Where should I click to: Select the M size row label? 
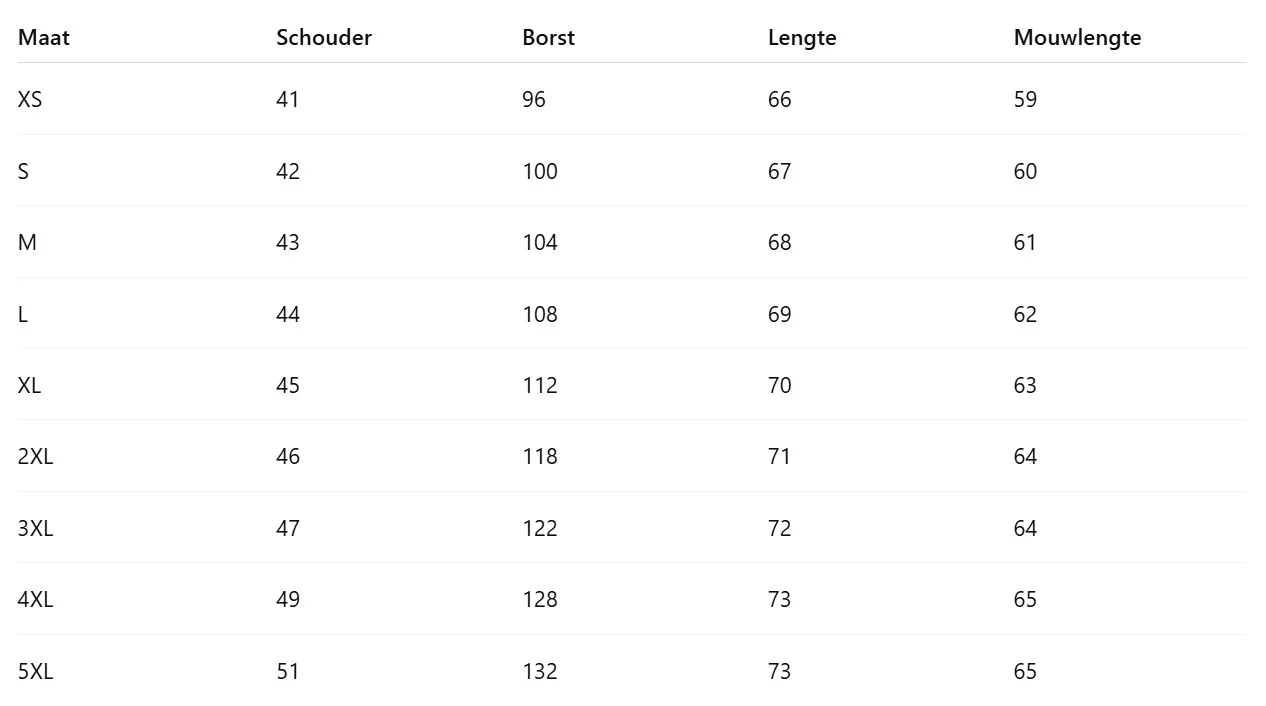27,243
